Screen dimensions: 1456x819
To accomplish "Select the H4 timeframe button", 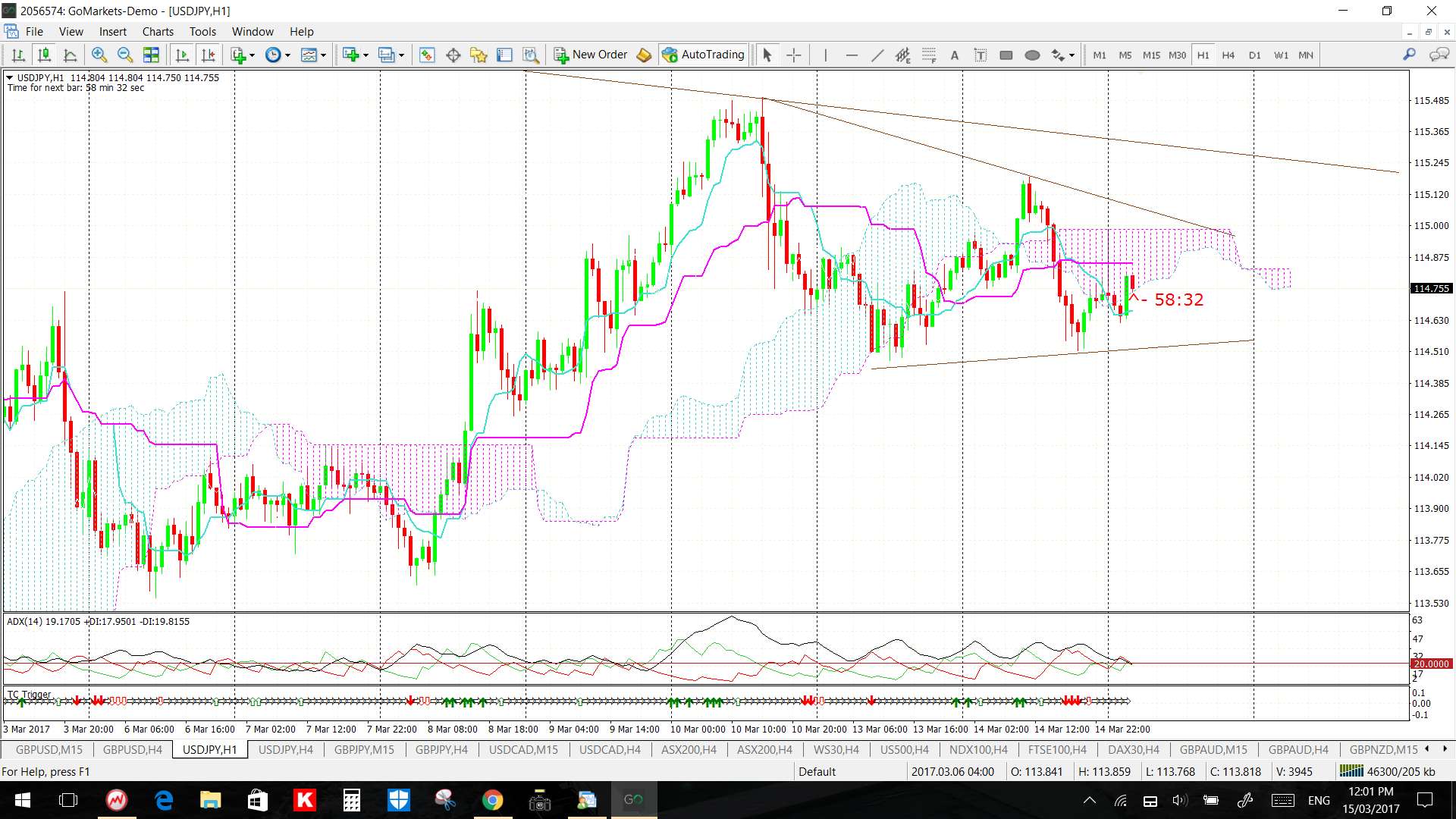I will click(x=1228, y=55).
